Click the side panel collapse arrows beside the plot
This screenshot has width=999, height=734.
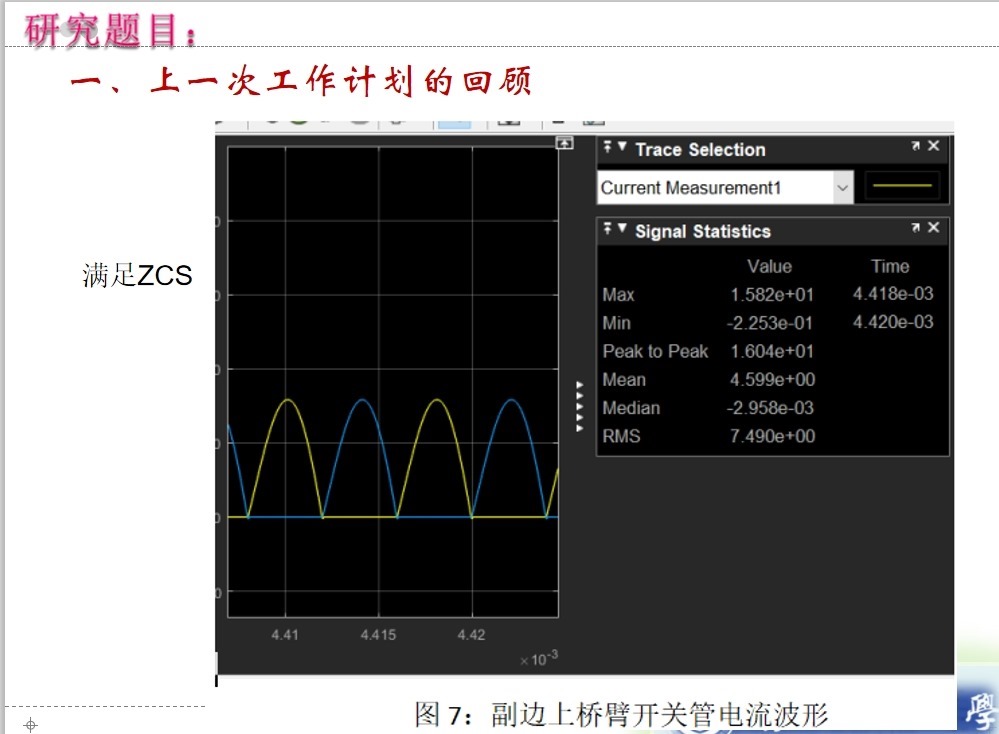pos(579,407)
